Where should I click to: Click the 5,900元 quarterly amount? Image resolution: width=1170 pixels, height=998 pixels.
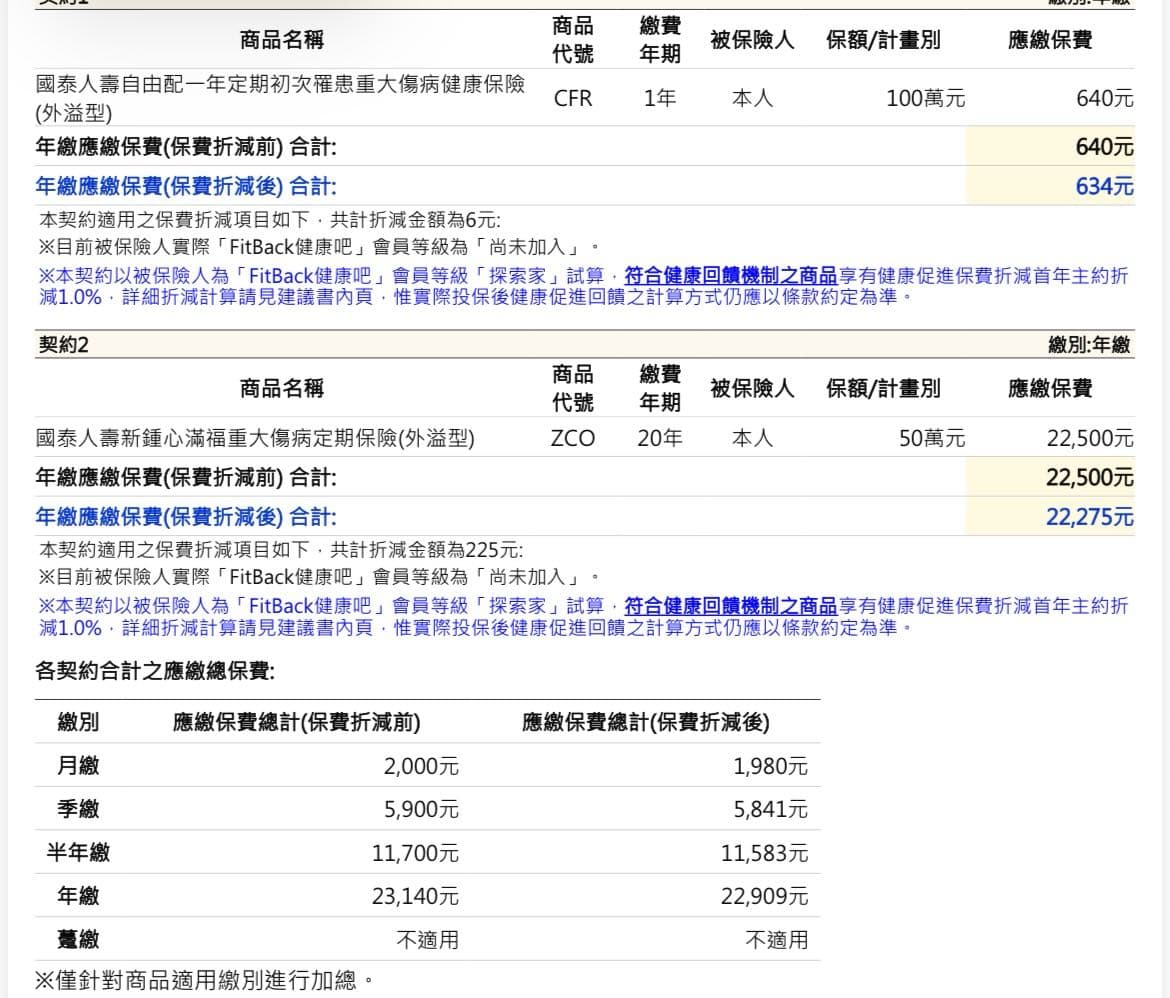pyautogui.click(x=421, y=810)
